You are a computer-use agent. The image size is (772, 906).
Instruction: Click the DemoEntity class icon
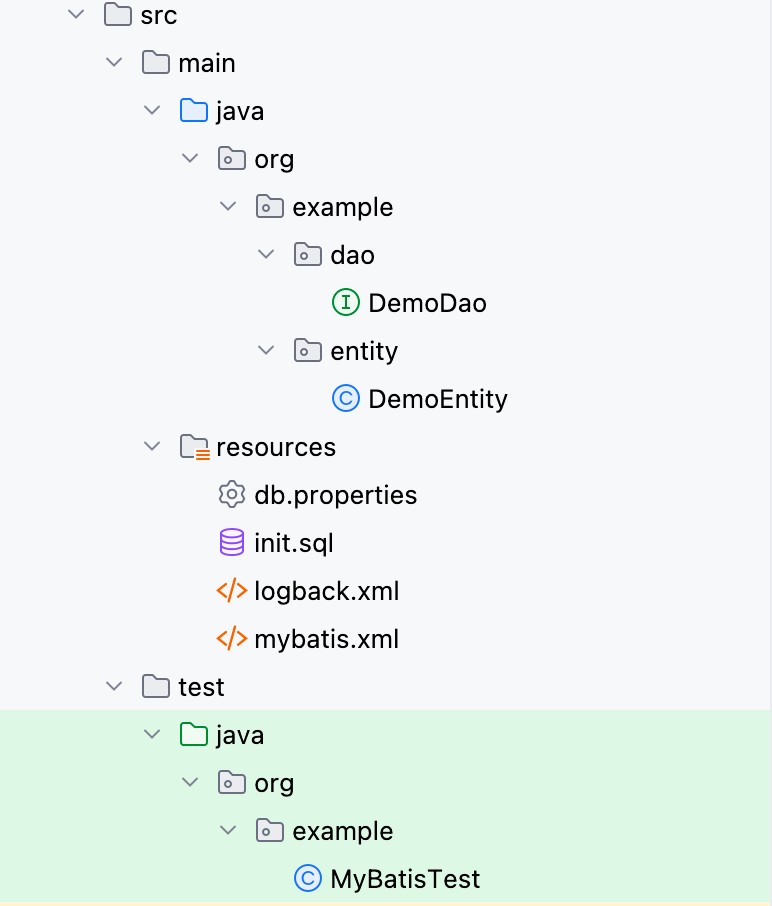pyautogui.click(x=346, y=398)
